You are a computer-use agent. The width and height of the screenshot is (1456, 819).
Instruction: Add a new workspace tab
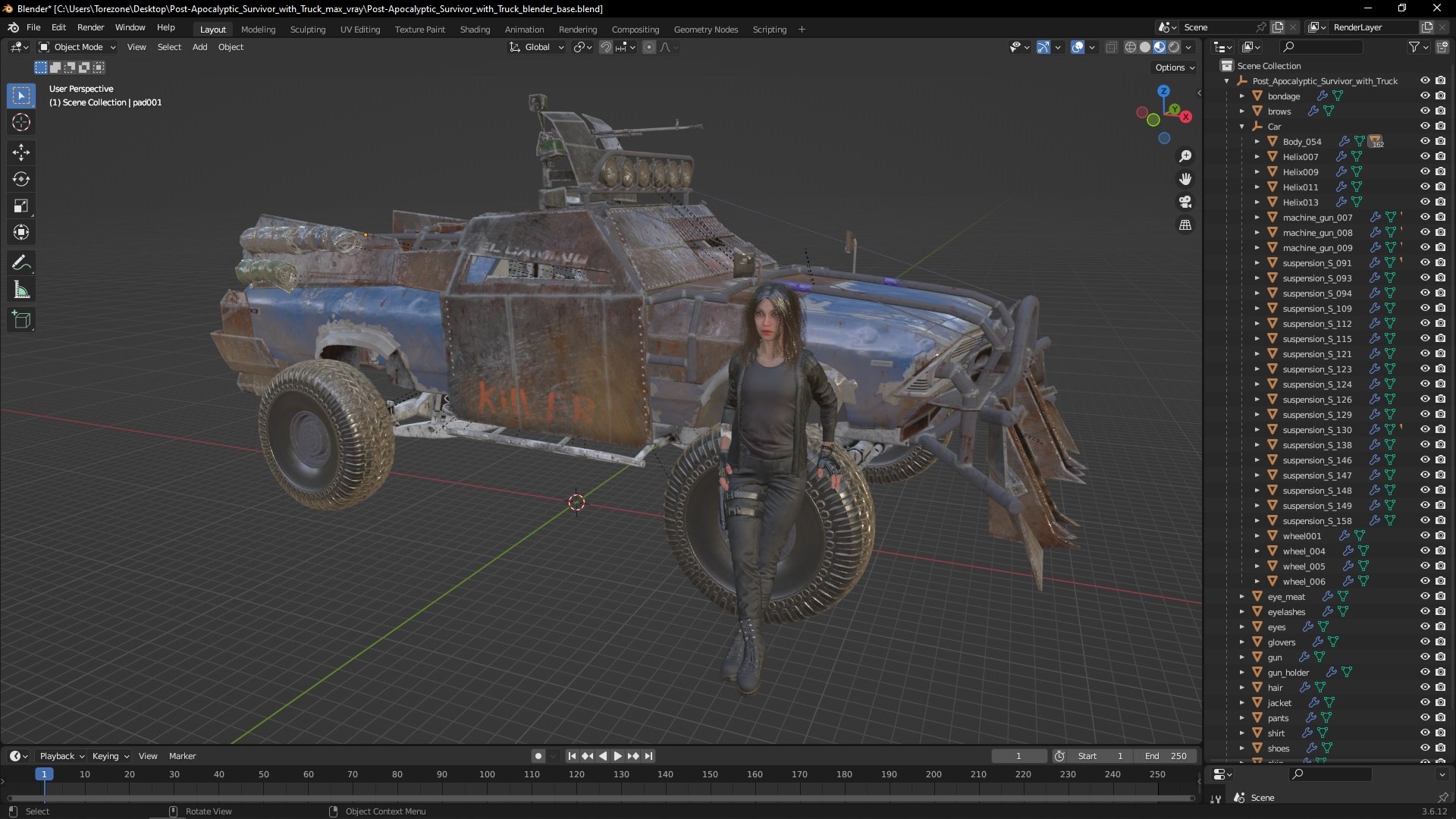pyautogui.click(x=802, y=30)
